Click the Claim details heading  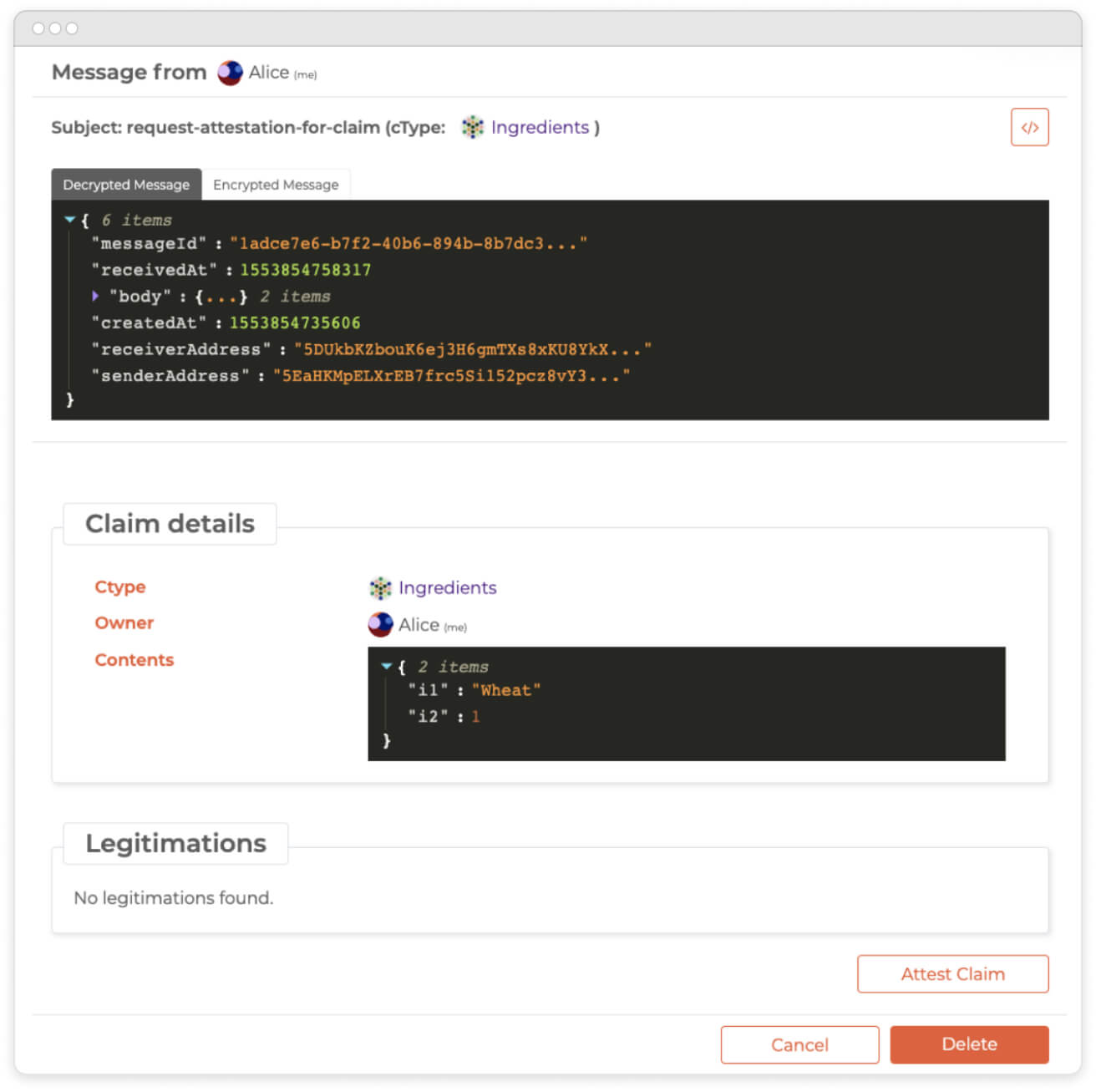[x=170, y=524]
